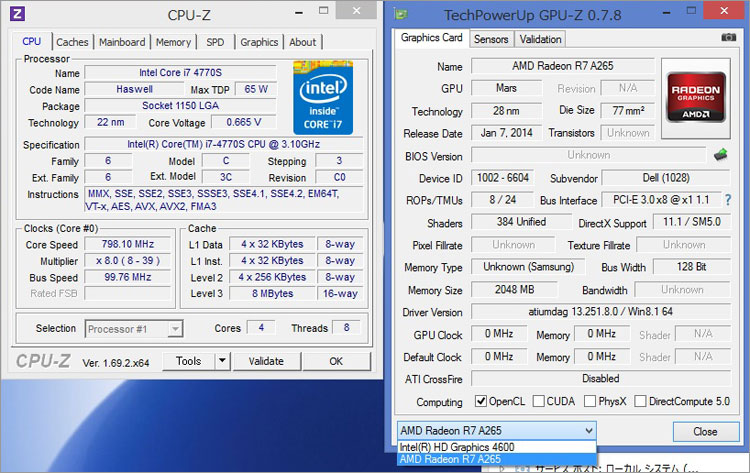Screen dimensions: 750x473
Task: Click the Radeon Graphics AMD logo
Action: point(696,99)
